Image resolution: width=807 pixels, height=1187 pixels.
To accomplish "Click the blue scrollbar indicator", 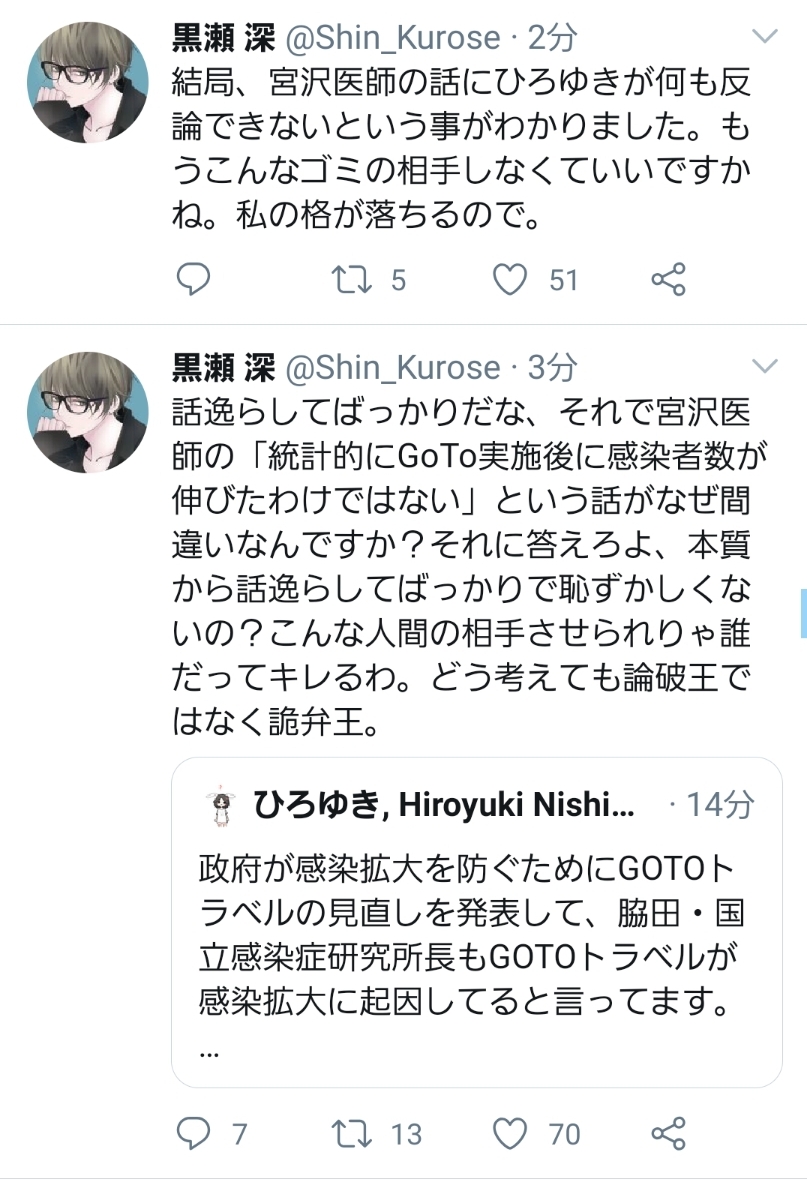I will point(802,613).
